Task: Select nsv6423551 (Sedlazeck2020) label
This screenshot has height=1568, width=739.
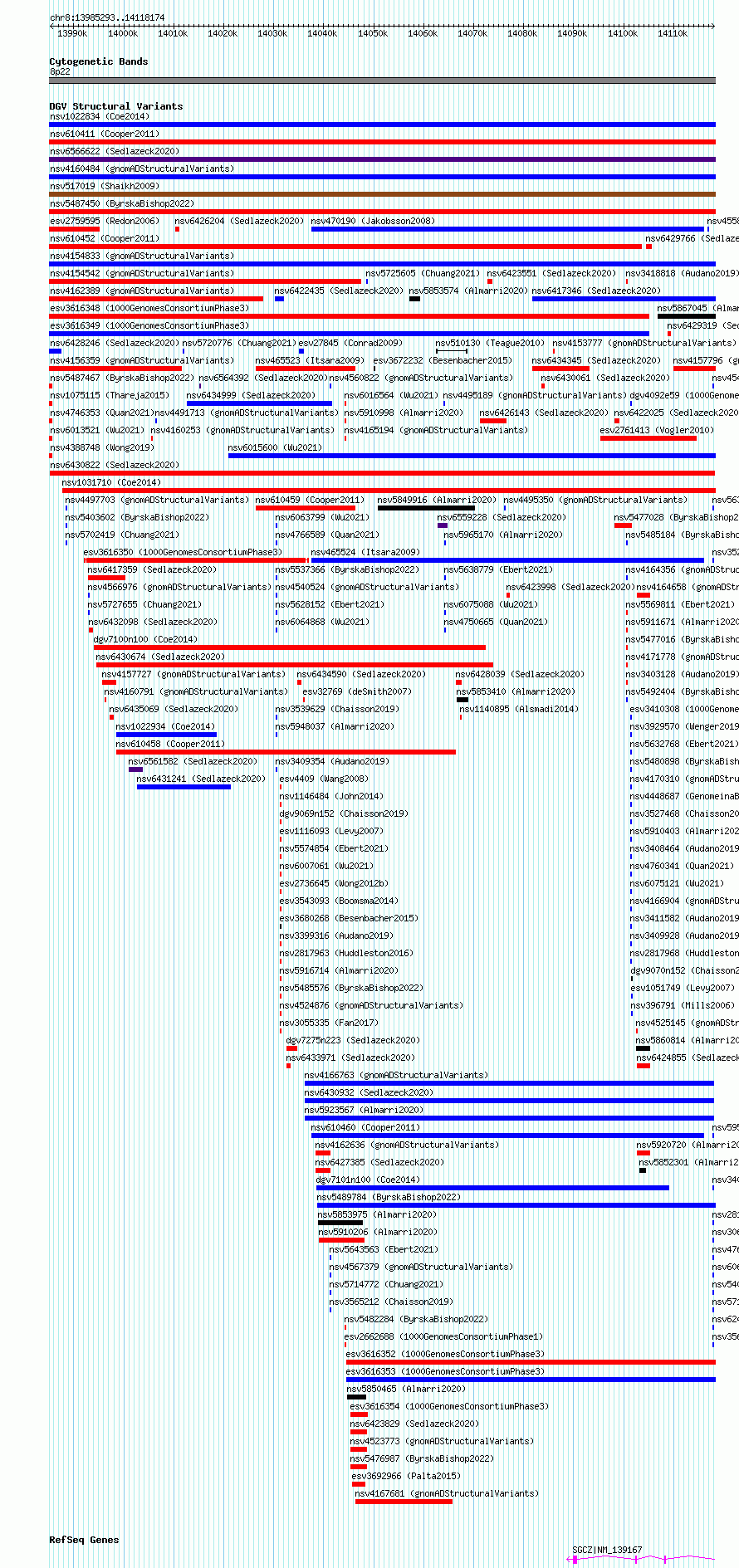Action: point(552,273)
